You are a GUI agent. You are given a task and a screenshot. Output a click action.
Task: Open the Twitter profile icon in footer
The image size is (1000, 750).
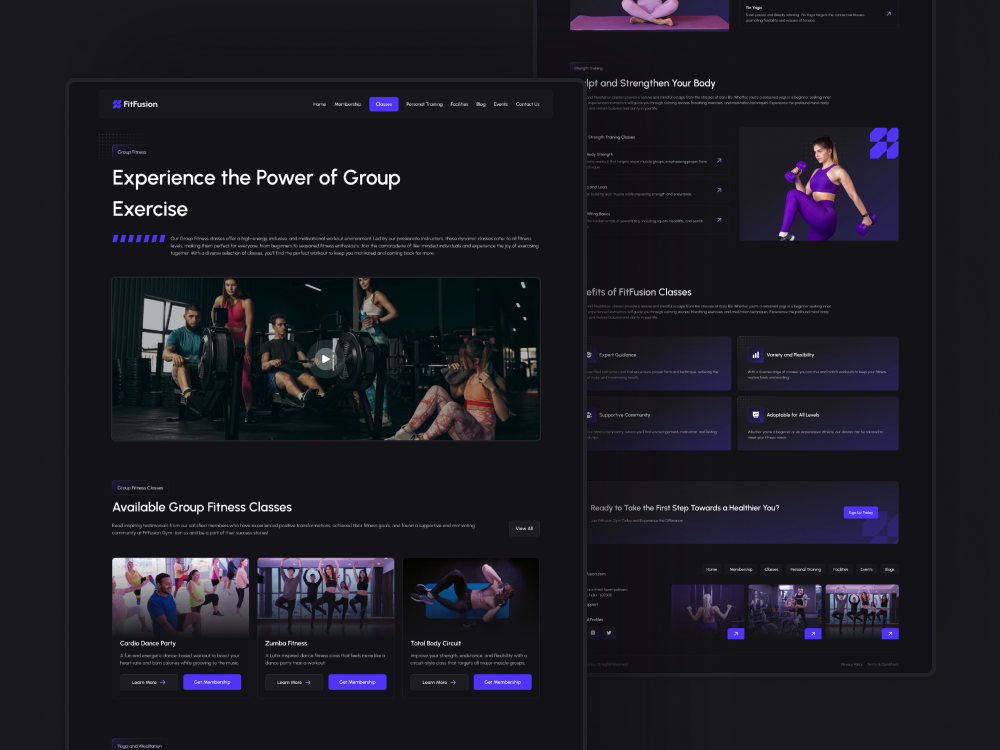coord(608,632)
